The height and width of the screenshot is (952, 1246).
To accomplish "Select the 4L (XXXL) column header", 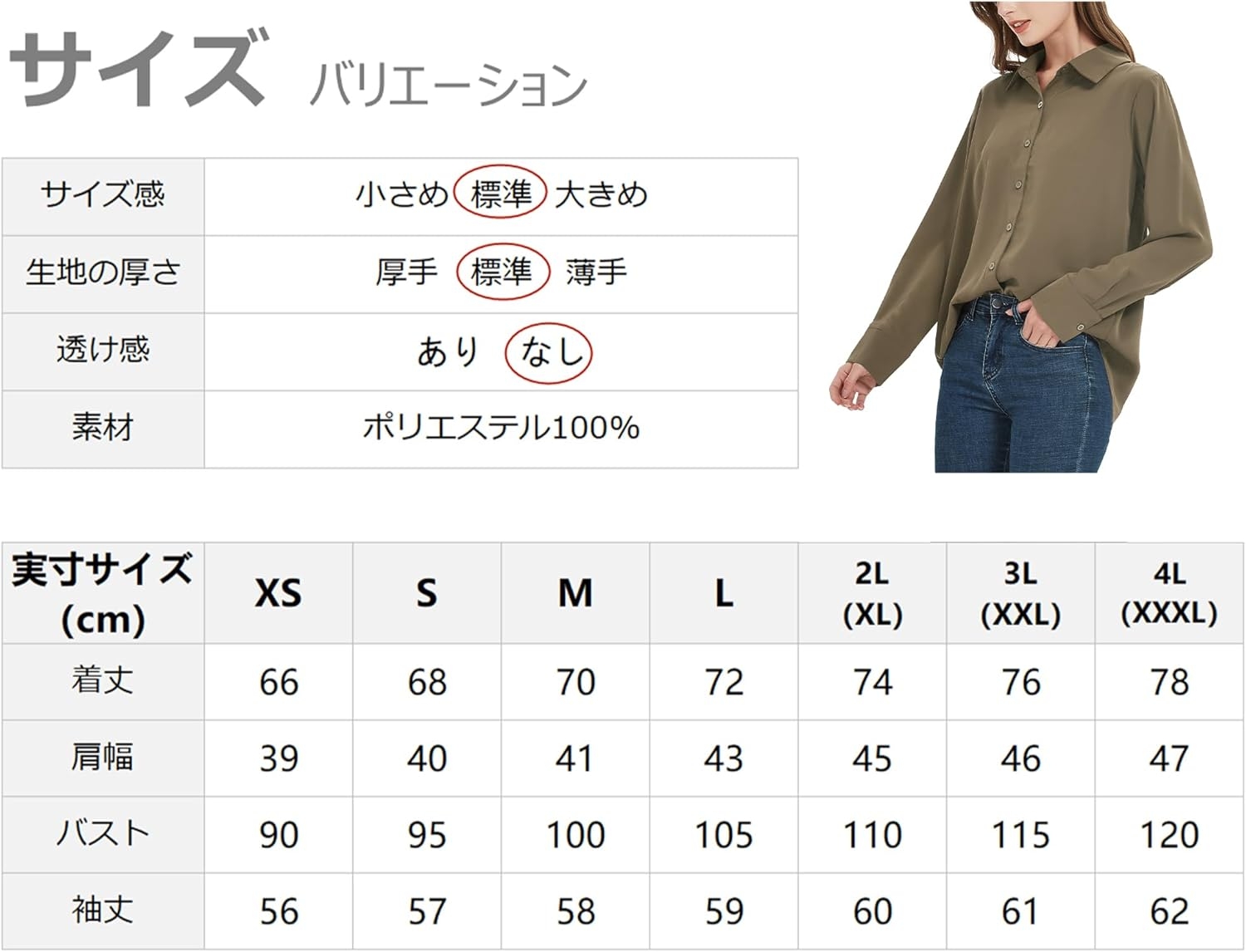I will (x=1170, y=594).
